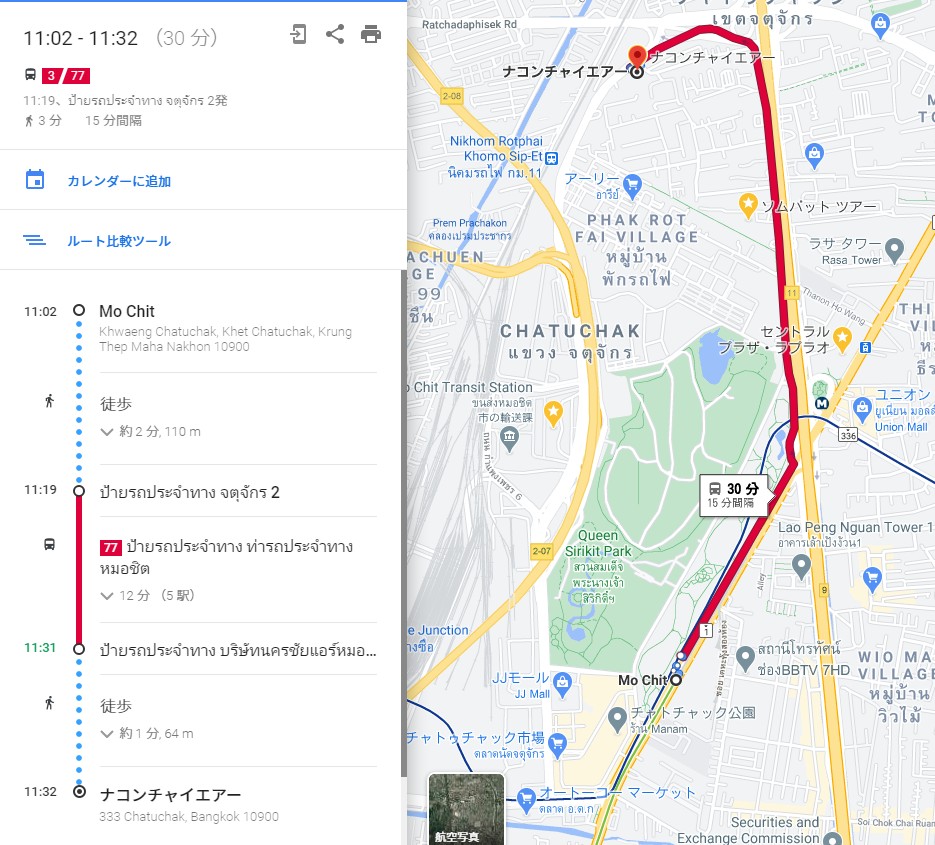Select the ナコンチャイエアー destination step
This screenshot has height=845, width=935.
(170, 795)
